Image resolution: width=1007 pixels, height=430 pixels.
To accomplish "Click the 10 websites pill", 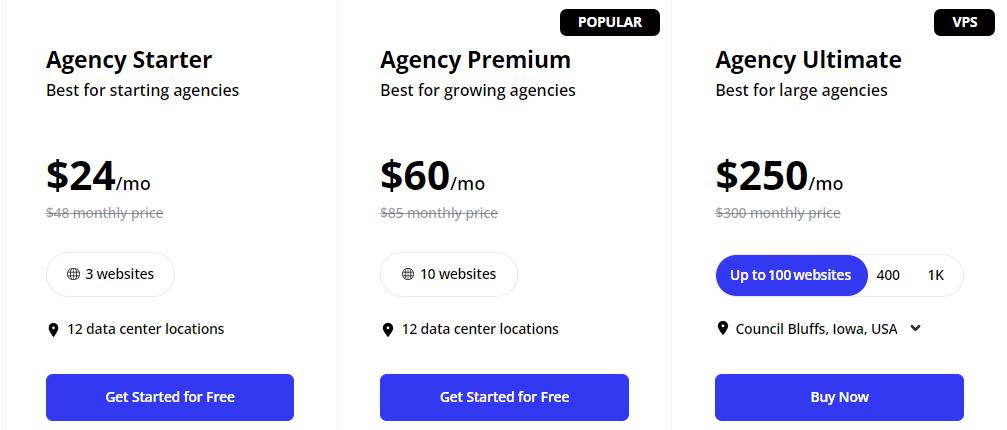I will (x=449, y=274).
